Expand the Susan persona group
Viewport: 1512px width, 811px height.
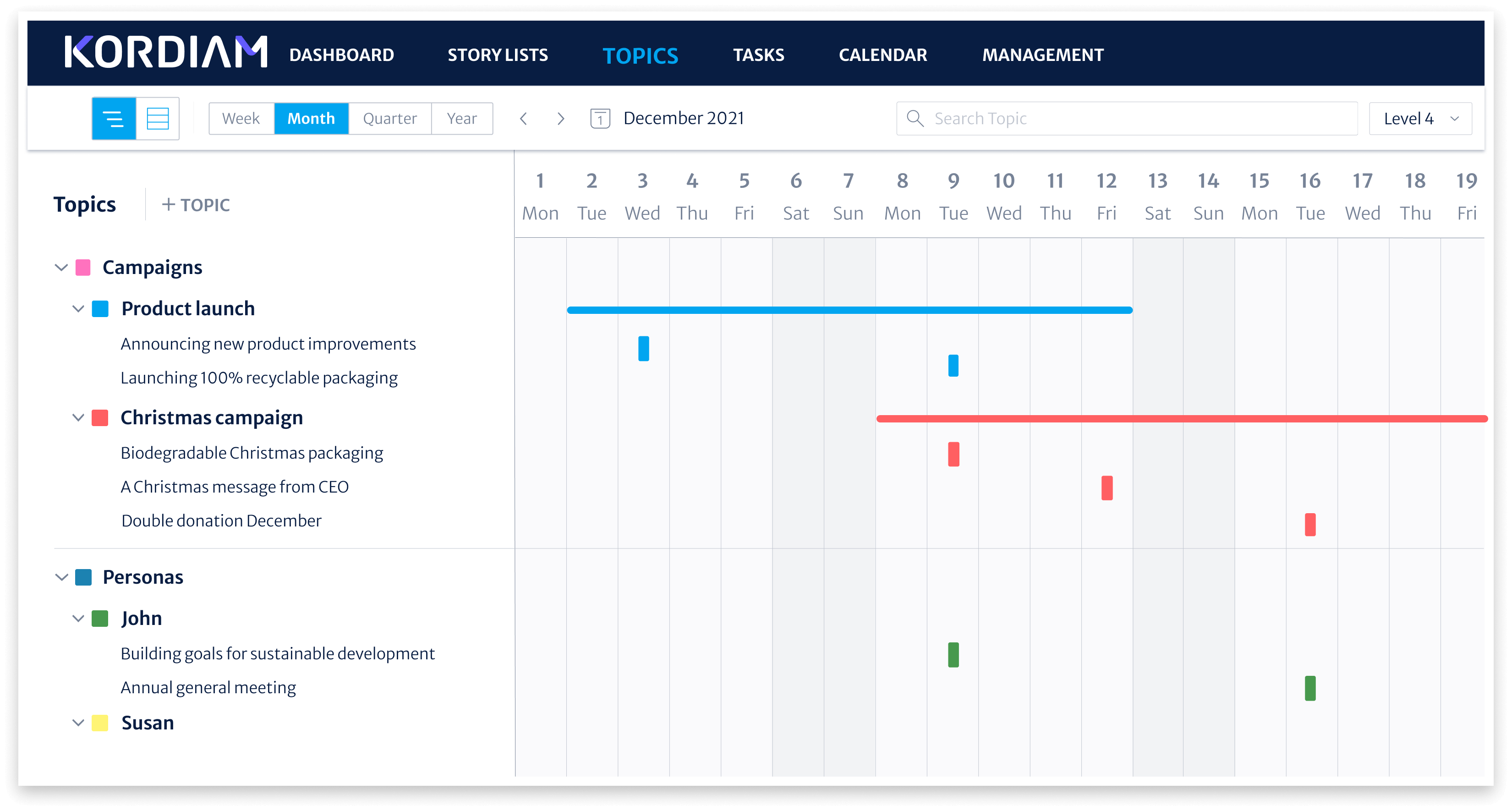[x=79, y=722]
